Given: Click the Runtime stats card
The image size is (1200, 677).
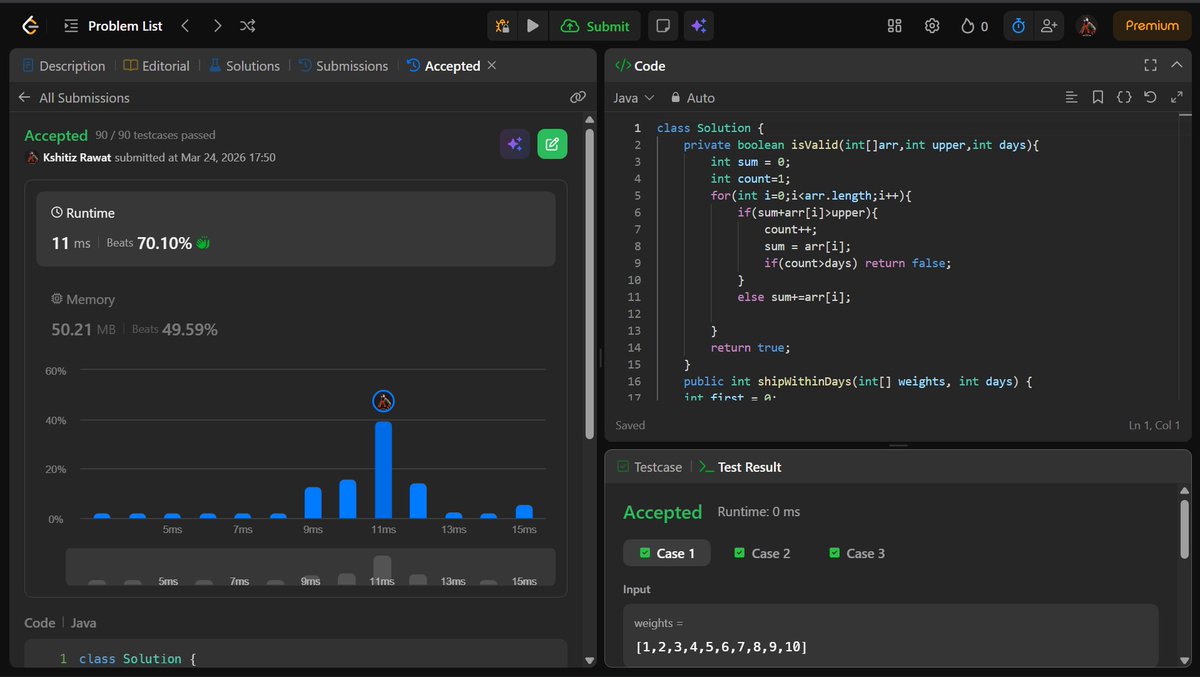Looking at the screenshot, I should pos(296,229).
